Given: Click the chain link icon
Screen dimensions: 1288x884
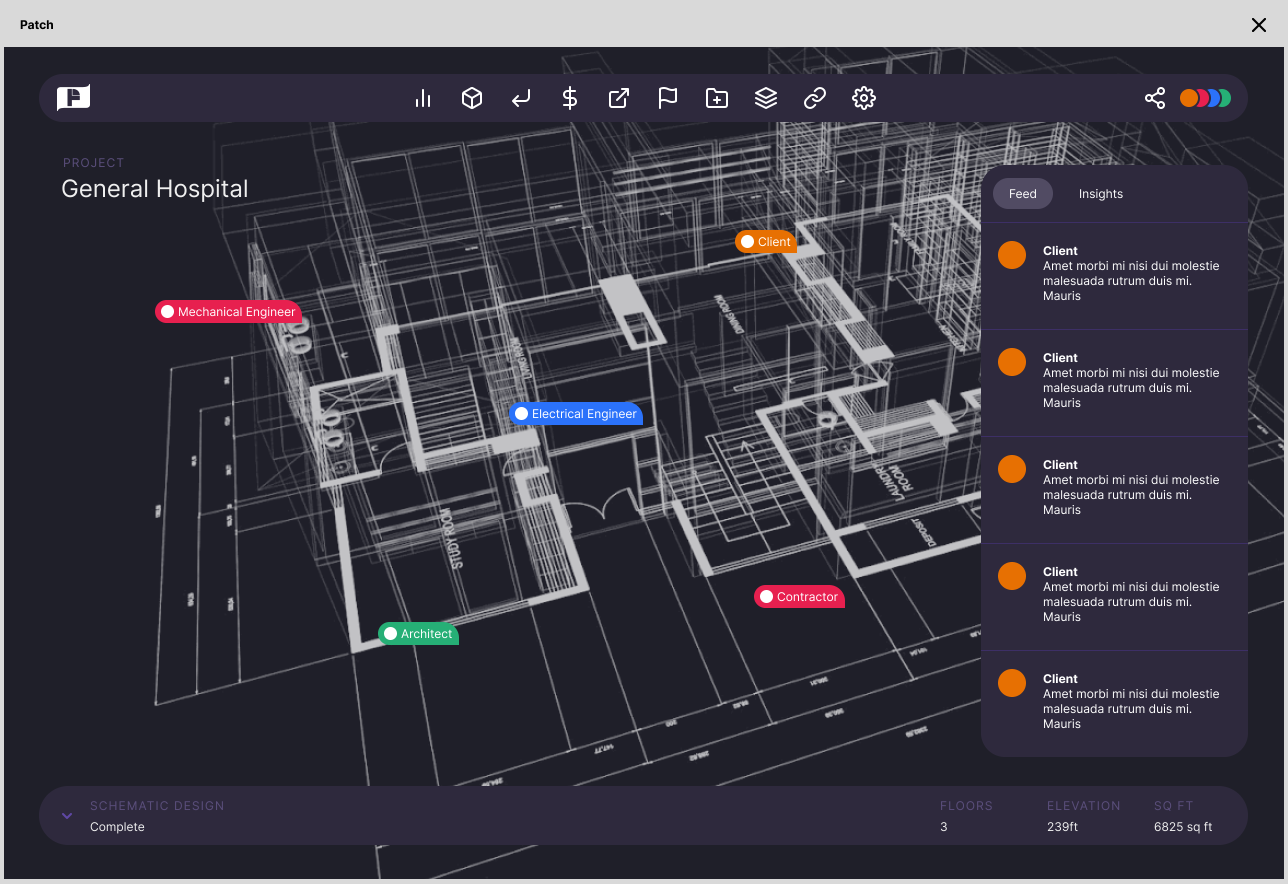Looking at the screenshot, I should coord(815,98).
